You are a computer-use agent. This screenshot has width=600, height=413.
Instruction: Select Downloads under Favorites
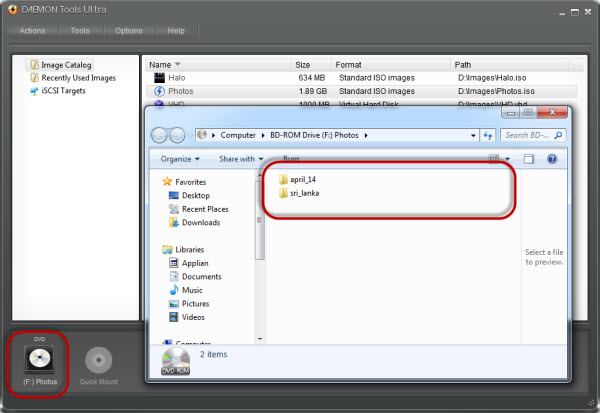194,222
